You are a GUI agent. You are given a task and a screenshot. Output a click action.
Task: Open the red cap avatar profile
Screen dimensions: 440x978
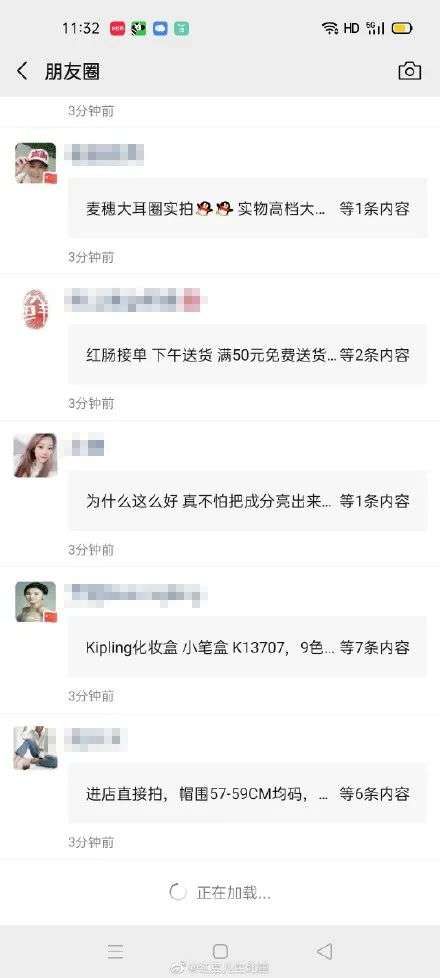pyautogui.click(x=36, y=163)
